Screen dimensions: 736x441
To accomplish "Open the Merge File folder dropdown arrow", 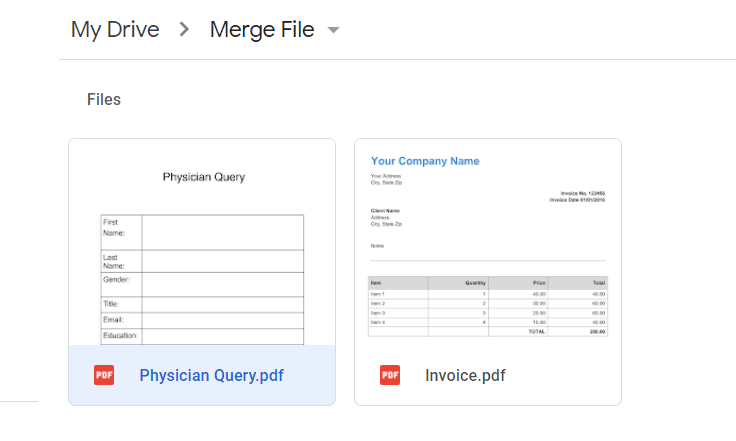I will [333, 31].
